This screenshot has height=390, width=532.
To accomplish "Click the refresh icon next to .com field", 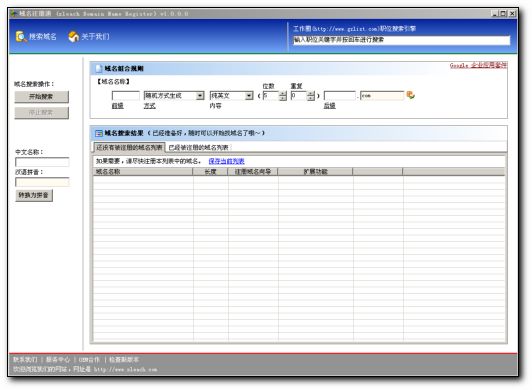I will [411, 95].
